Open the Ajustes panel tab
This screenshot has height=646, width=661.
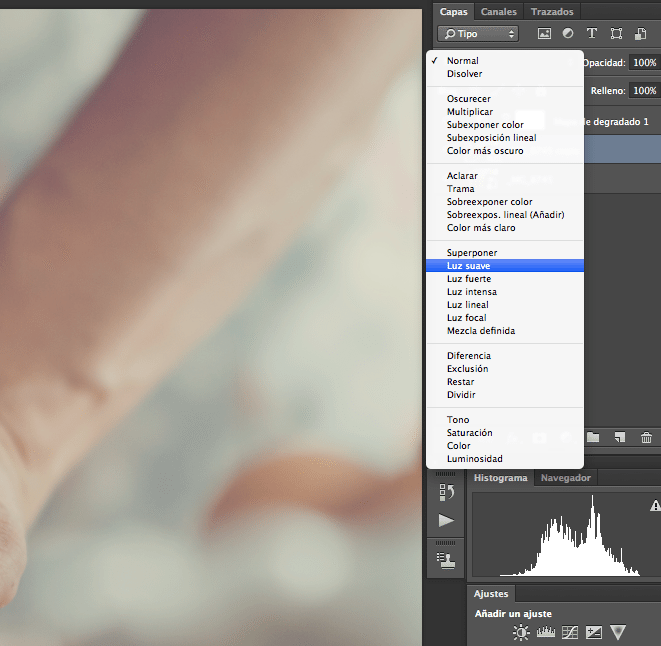tap(491, 594)
